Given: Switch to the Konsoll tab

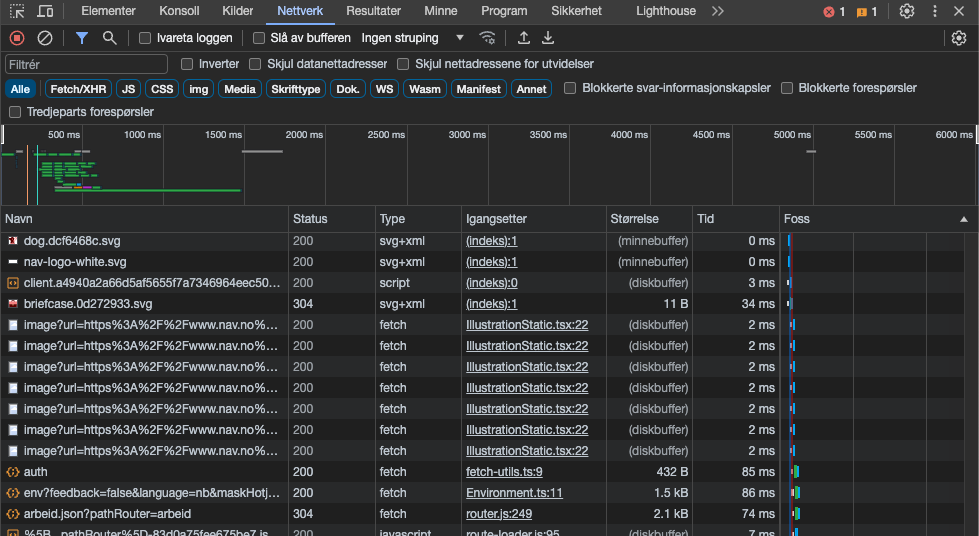Looking at the screenshot, I should (x=179, y=11).
